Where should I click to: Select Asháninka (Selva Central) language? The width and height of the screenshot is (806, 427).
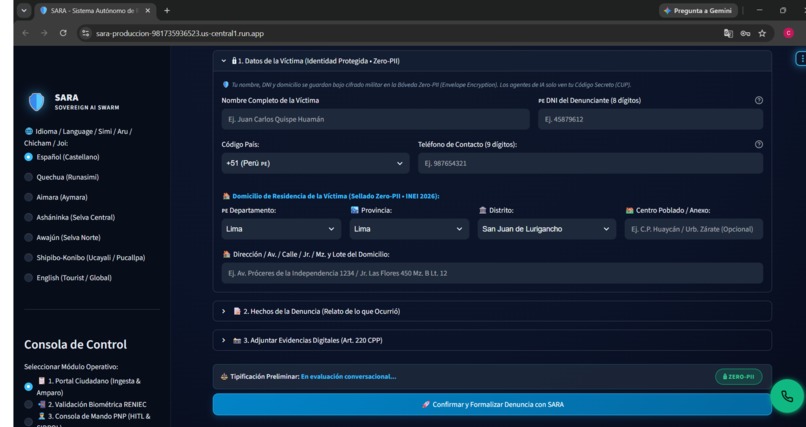(x=69, y=217)
